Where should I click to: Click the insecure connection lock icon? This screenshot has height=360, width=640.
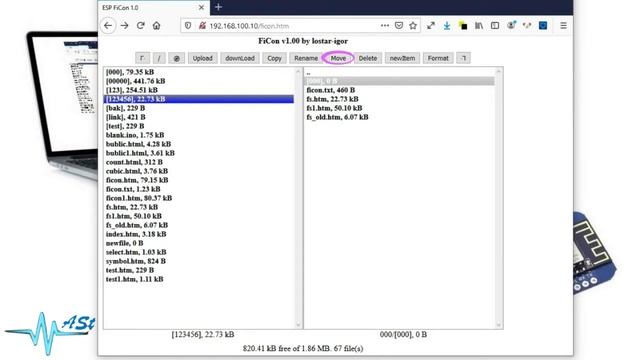pyautogui.click(x=202, y=26)
